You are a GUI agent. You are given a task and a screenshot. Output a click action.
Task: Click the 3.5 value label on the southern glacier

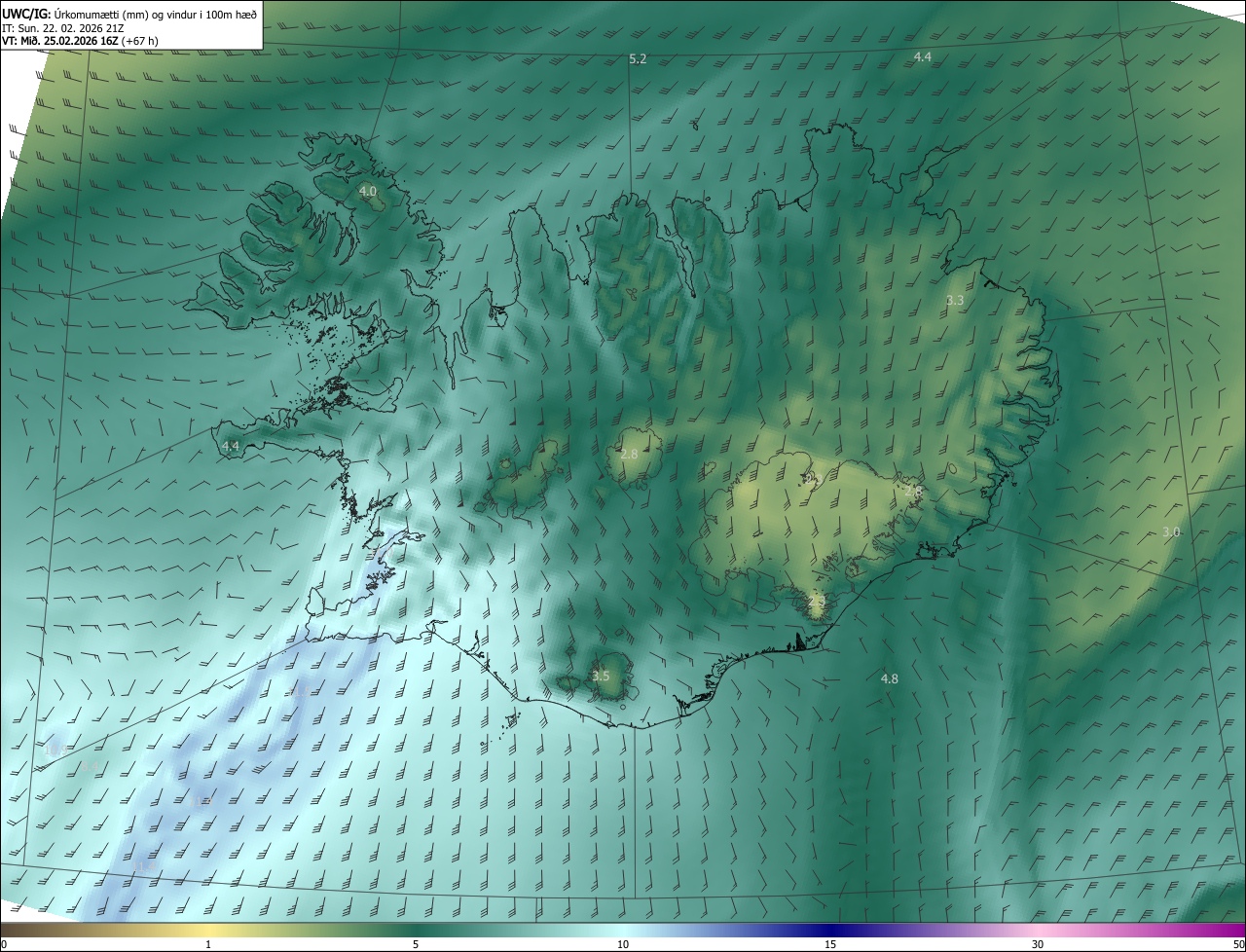click(x=601, y=677)
